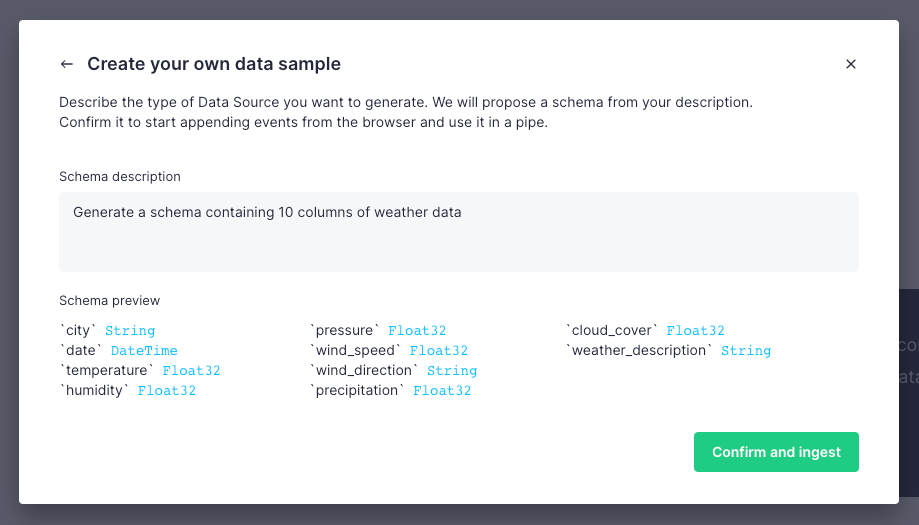Click the `wind_speed` column entry

pos(356,350)
